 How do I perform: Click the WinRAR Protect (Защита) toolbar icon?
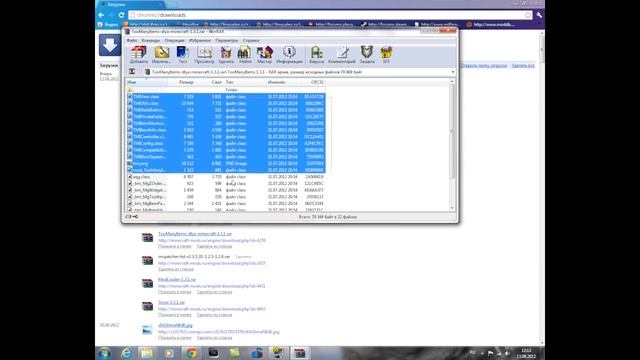tap(367, 54)
